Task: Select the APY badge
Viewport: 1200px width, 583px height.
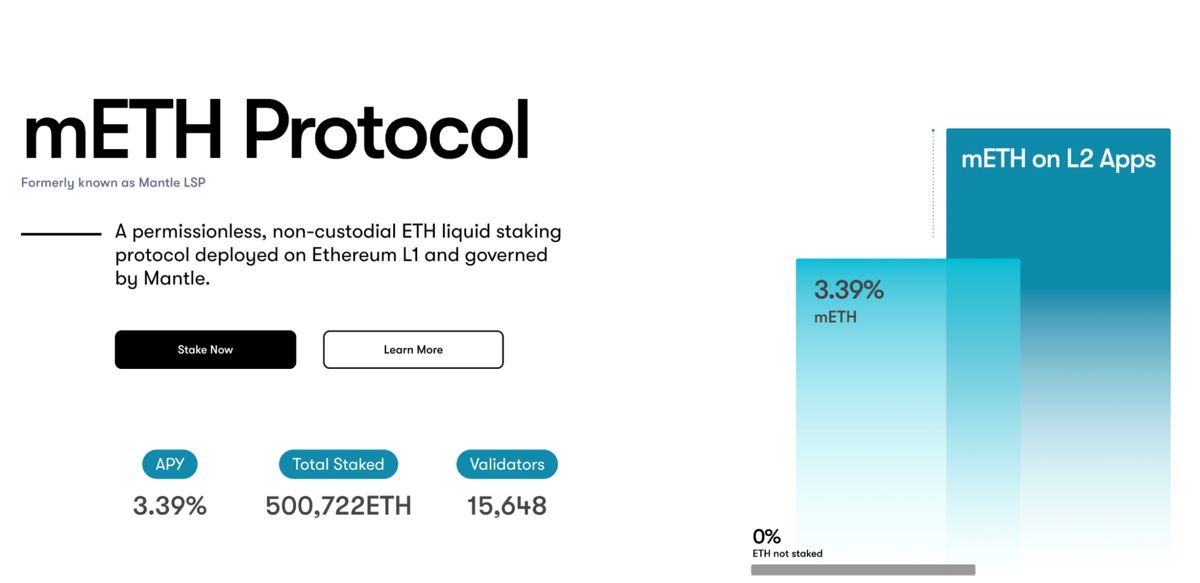Action: pos(170,464)
